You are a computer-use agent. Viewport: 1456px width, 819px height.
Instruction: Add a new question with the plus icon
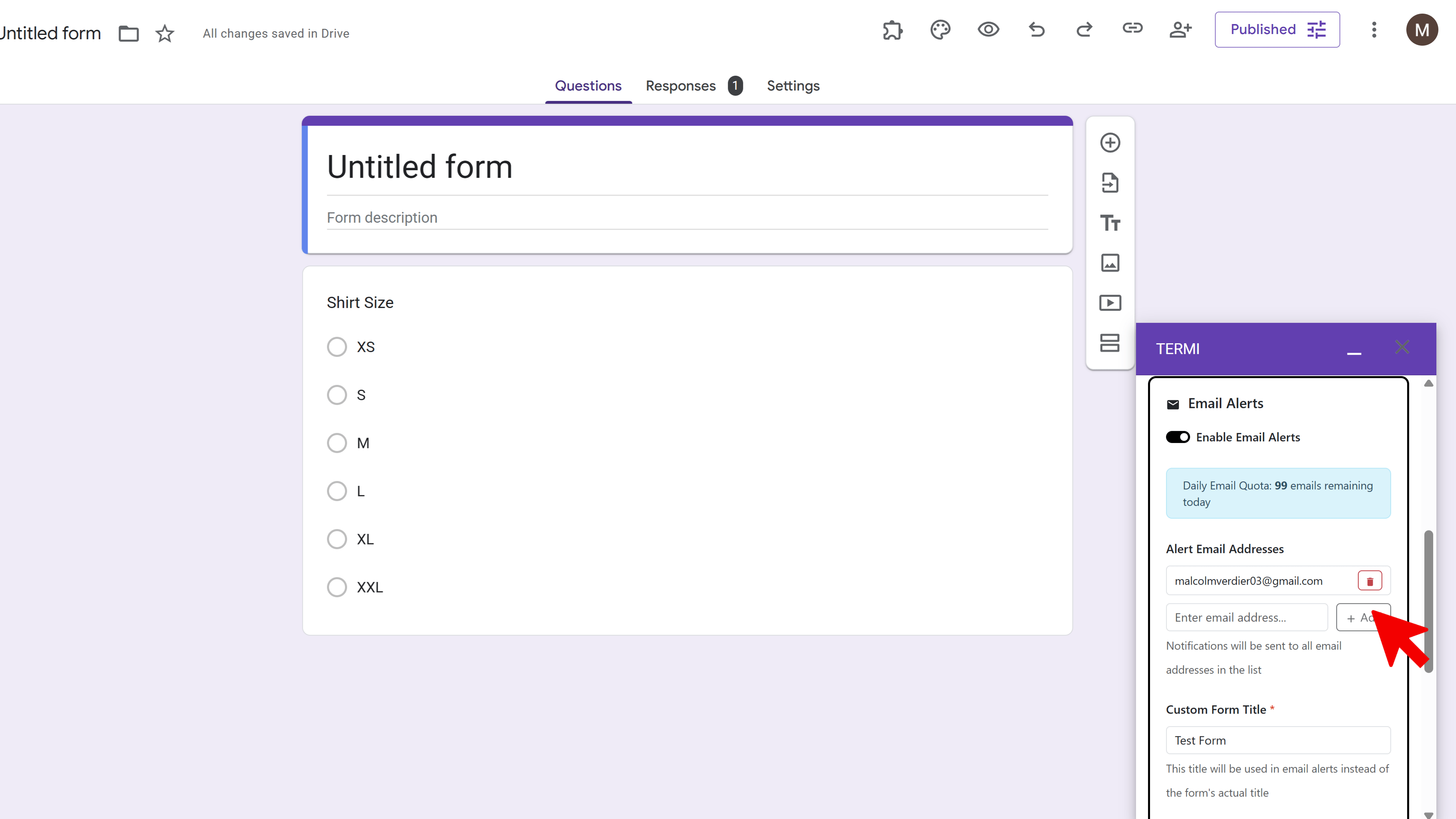click(x=1110, y=143)
